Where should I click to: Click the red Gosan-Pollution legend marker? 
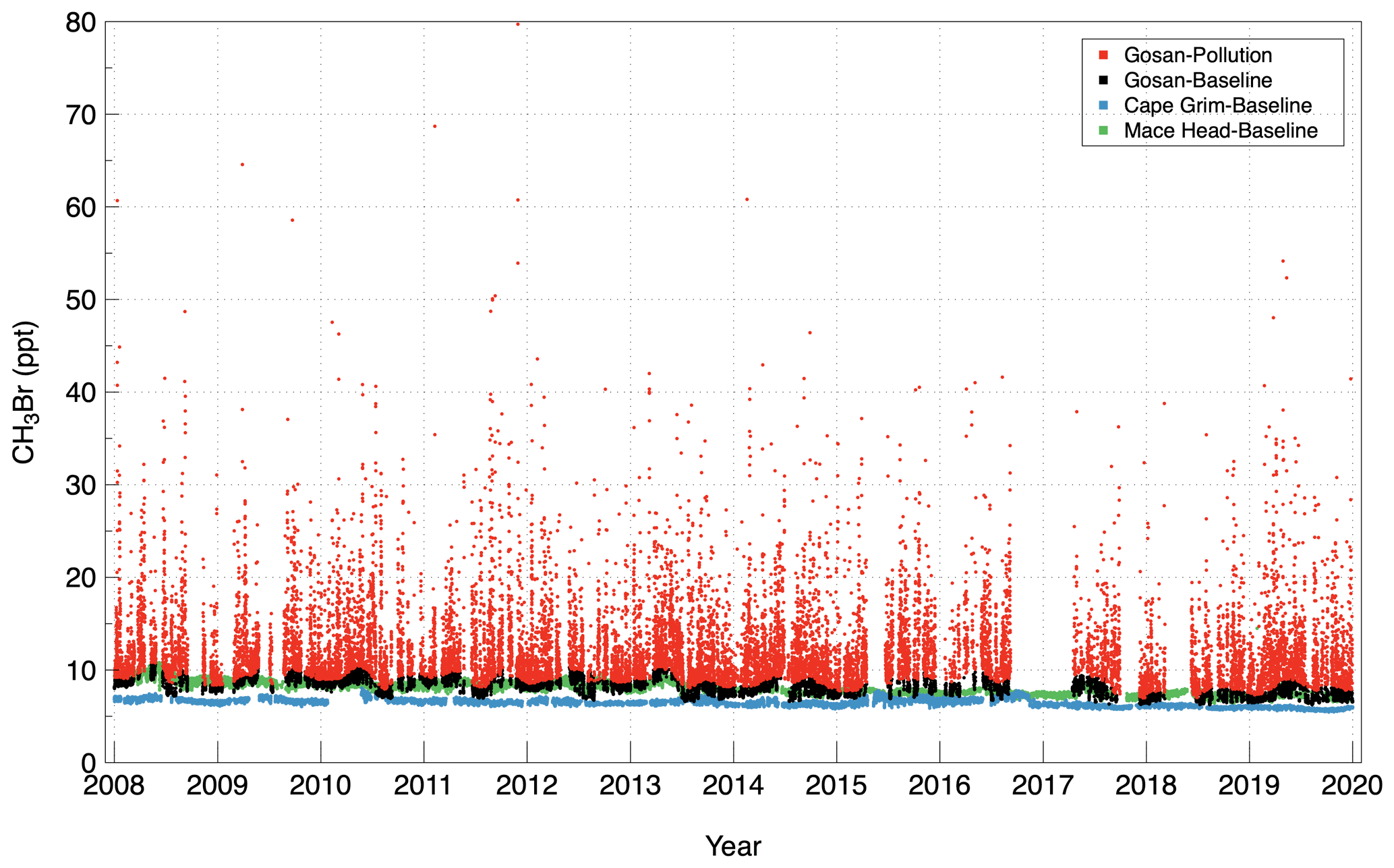tap(1103, 55)
